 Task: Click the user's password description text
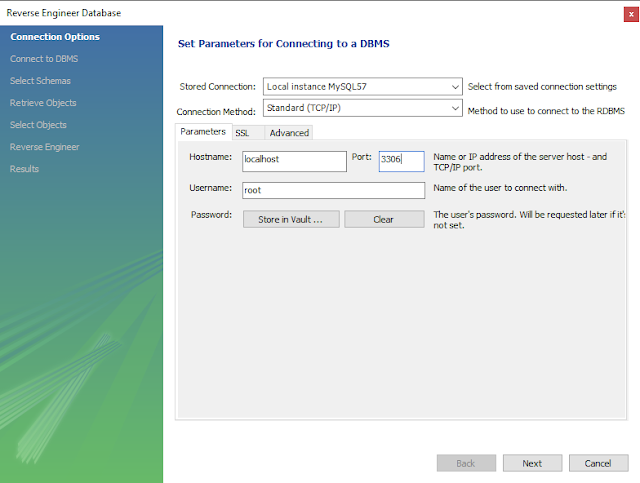tap(529, 220)
